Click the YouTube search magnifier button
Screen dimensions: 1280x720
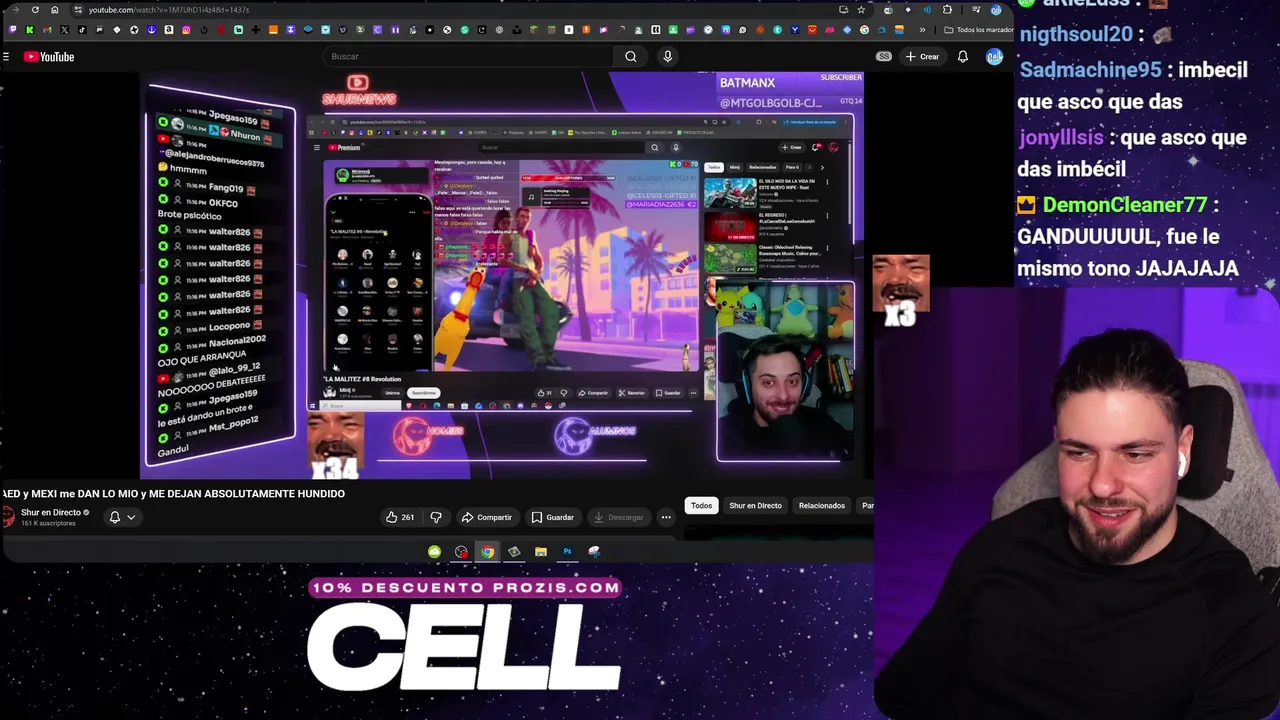pos(630,57)
